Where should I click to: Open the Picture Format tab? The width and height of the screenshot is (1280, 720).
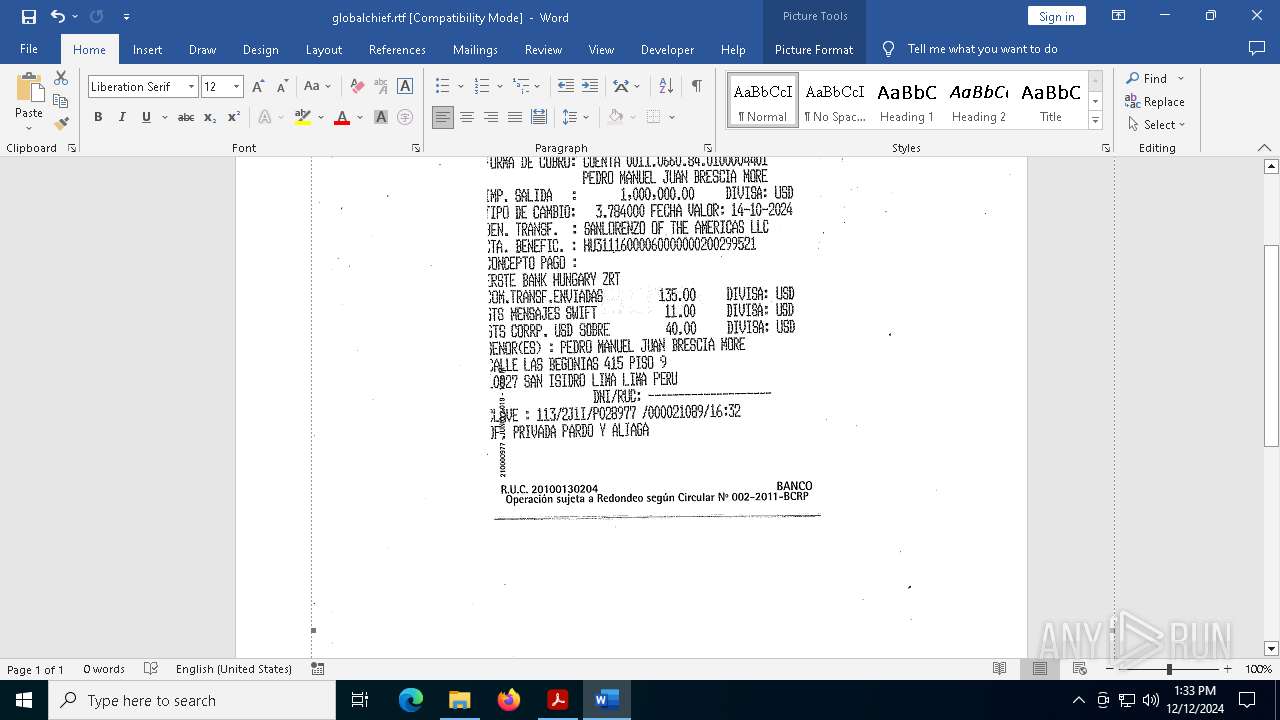click(814, 49)
